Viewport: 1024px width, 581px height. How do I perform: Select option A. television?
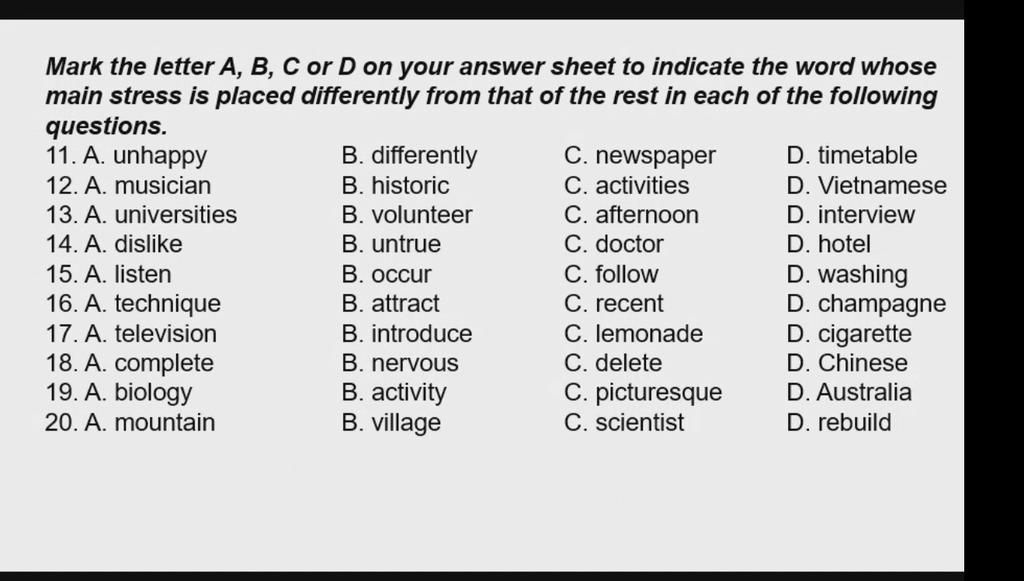(150, 334)
